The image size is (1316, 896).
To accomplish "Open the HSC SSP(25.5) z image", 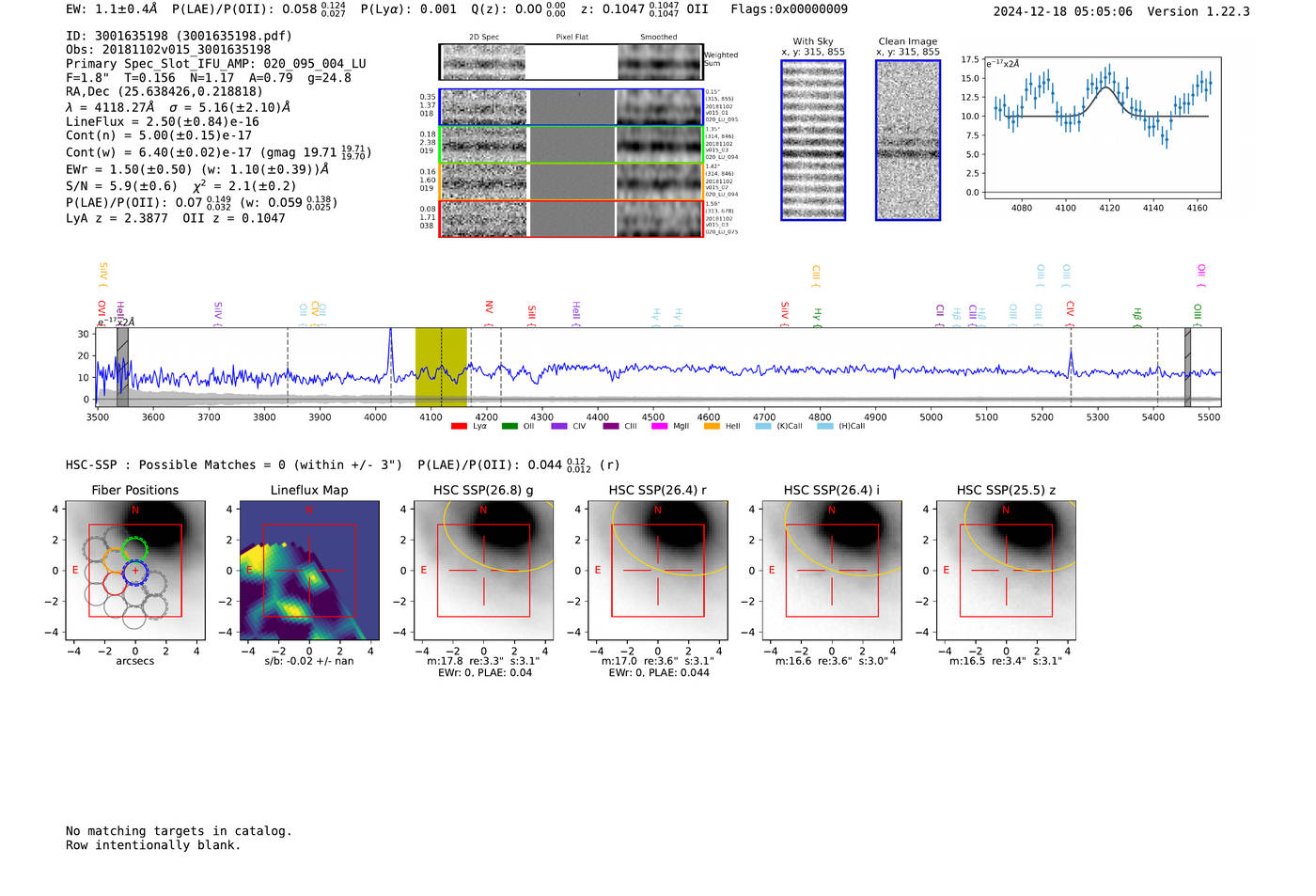I will [1006, 571].
